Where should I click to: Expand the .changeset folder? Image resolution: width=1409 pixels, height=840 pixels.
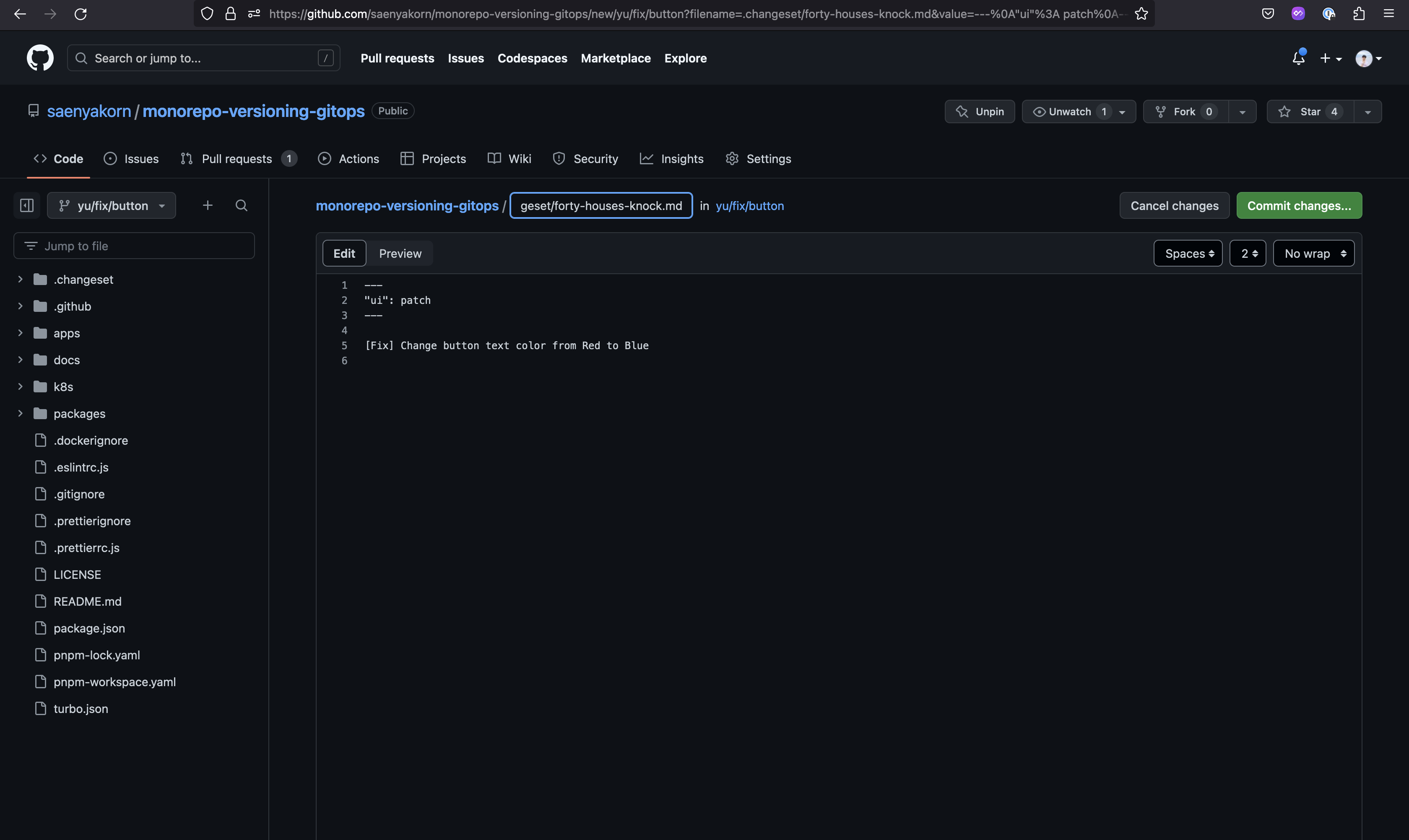21,279
